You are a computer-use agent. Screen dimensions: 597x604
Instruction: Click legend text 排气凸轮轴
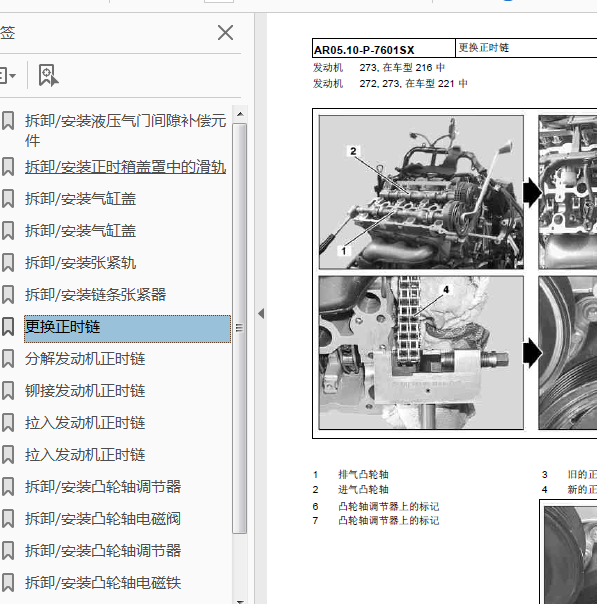(x=363, y=474)
